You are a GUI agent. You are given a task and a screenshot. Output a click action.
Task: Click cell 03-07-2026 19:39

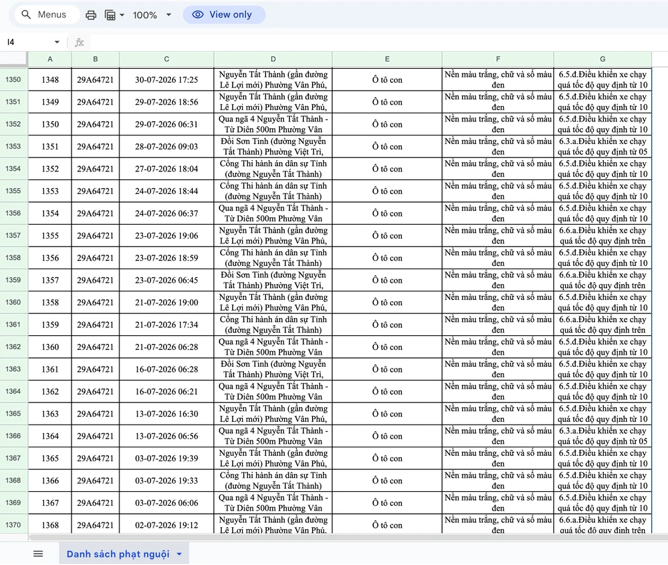[x=167, y=458]
